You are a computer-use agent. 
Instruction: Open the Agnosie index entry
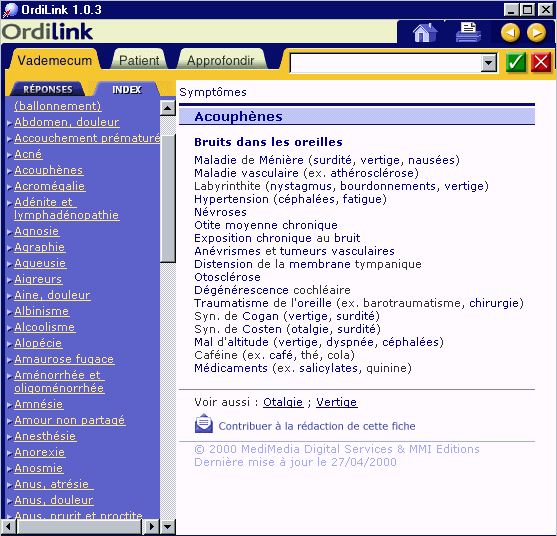click(x=37, y=231)
